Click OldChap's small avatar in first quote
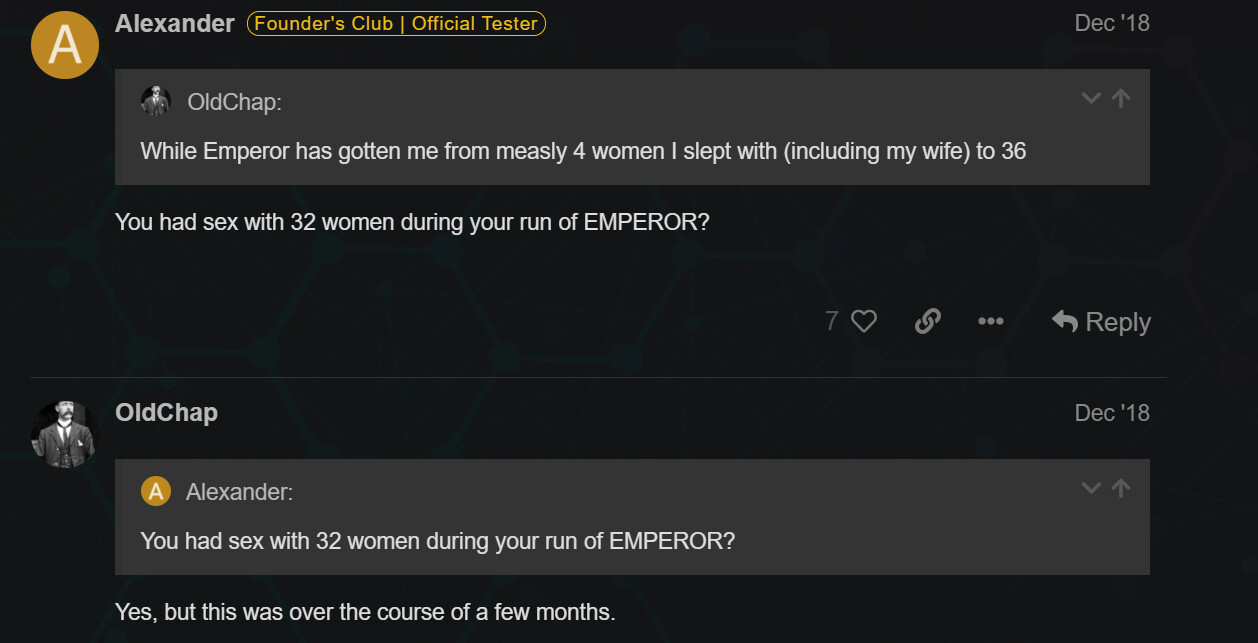The width and height of the screenshot is (1258, 643). pos(155,101)
